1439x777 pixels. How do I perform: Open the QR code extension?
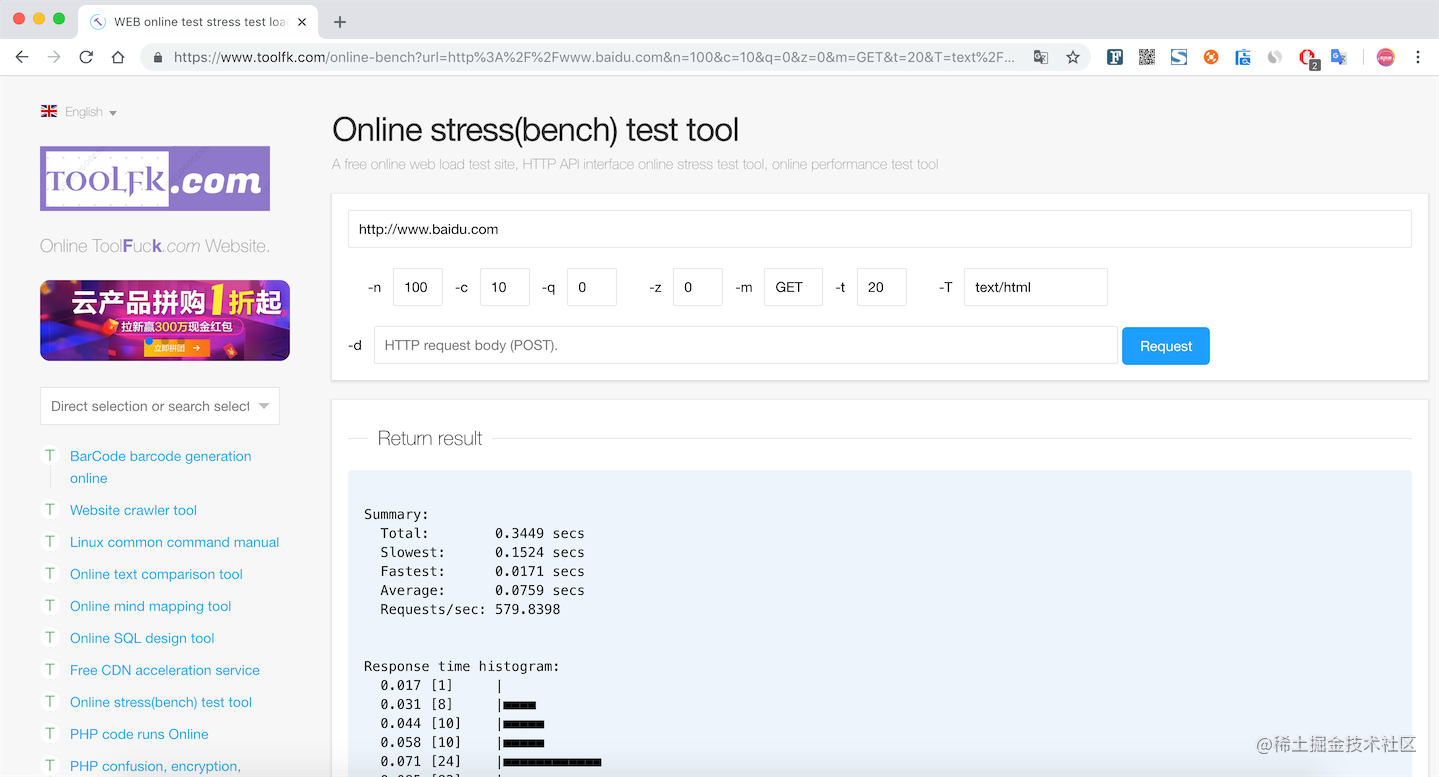click(x=1147, y=57)
